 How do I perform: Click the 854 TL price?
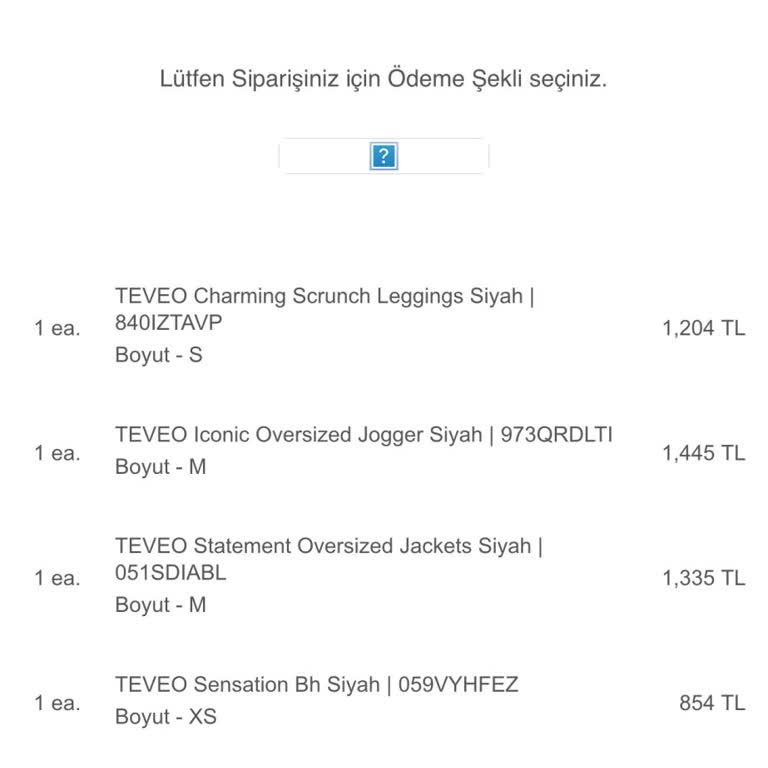(712, 703)
